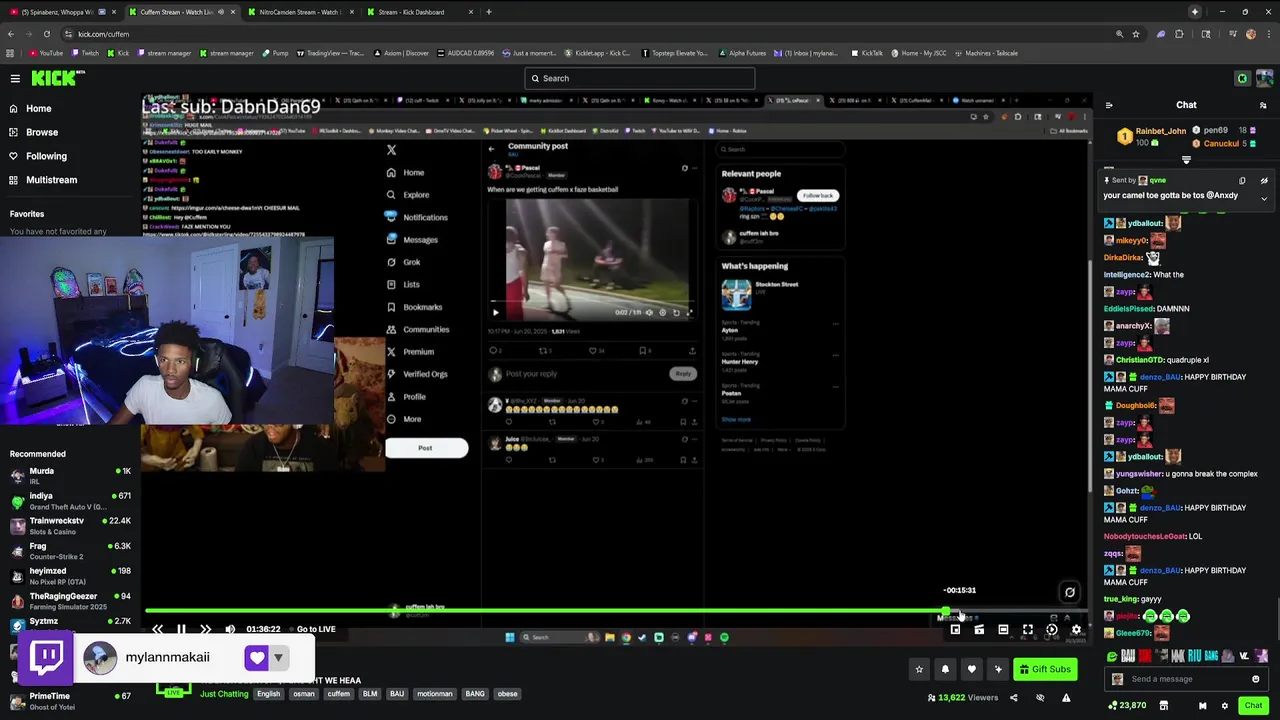Hide the pinned message
Screen dimensions: 1280x720
(x=1264, y=181)
